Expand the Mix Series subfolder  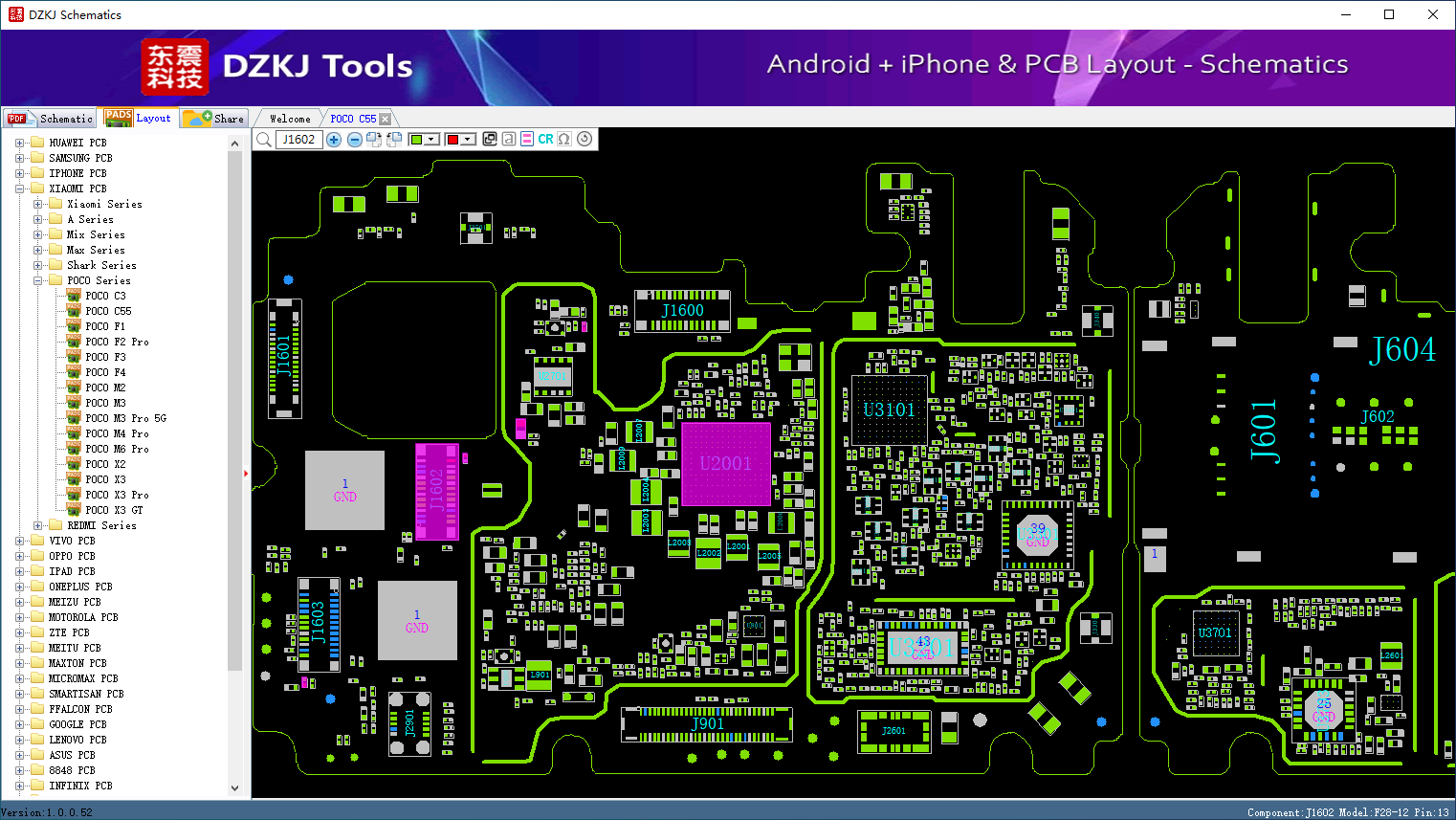37,234
